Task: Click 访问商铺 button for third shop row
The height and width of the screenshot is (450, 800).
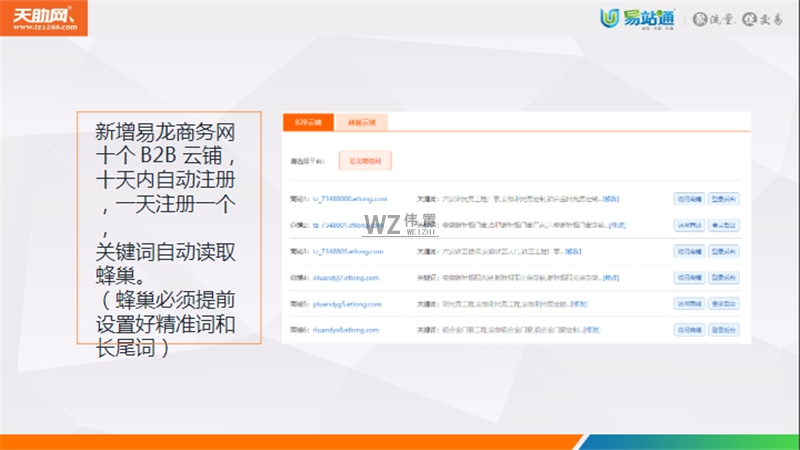Action: coord(689,249)
